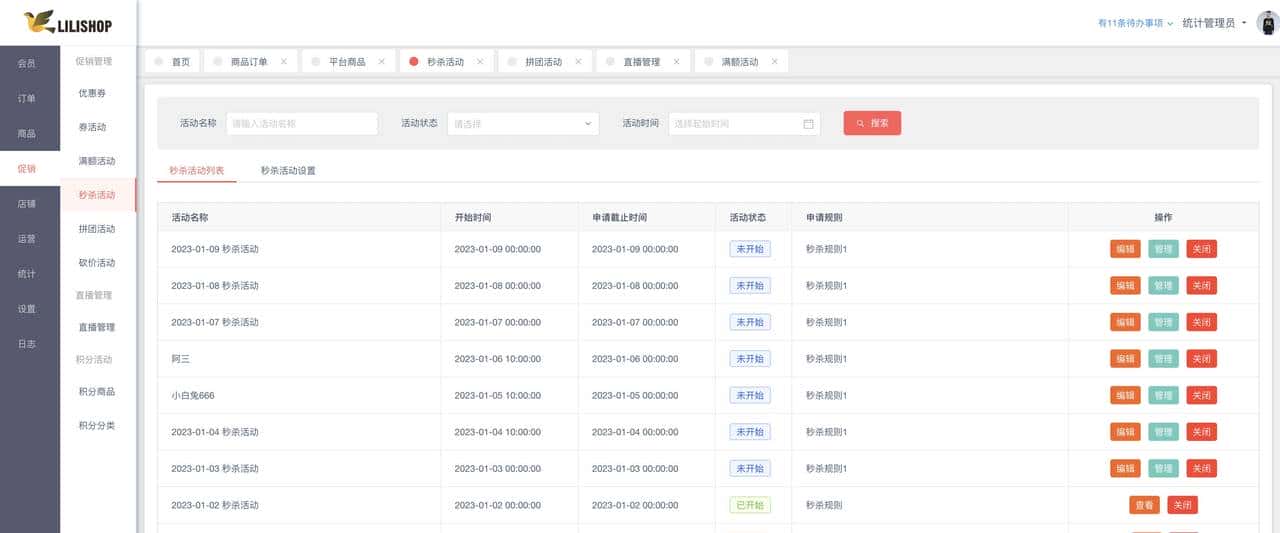Switch to the 首页 tab

click(172, 61)
